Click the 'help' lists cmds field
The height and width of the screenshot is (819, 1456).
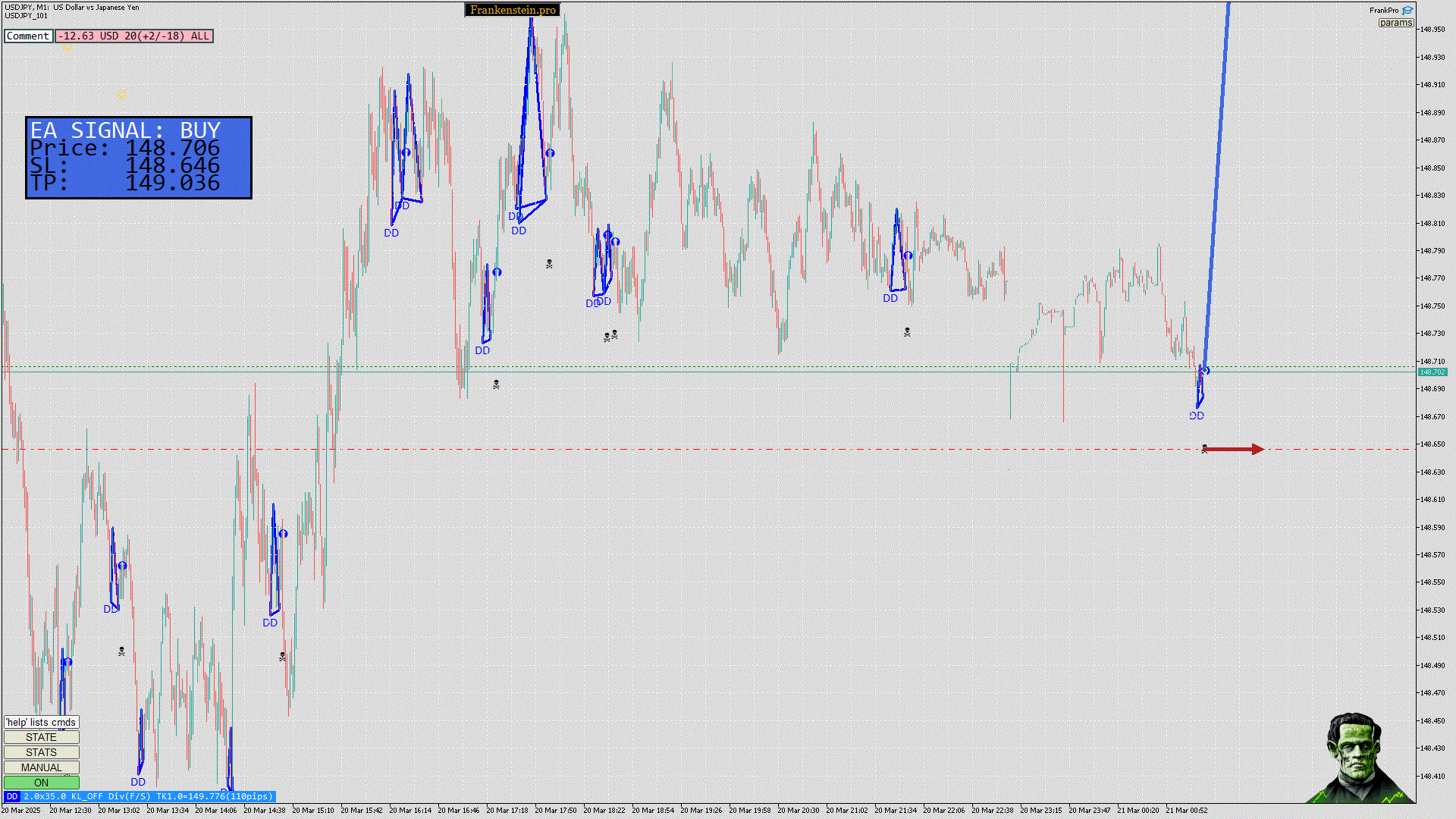41,722
